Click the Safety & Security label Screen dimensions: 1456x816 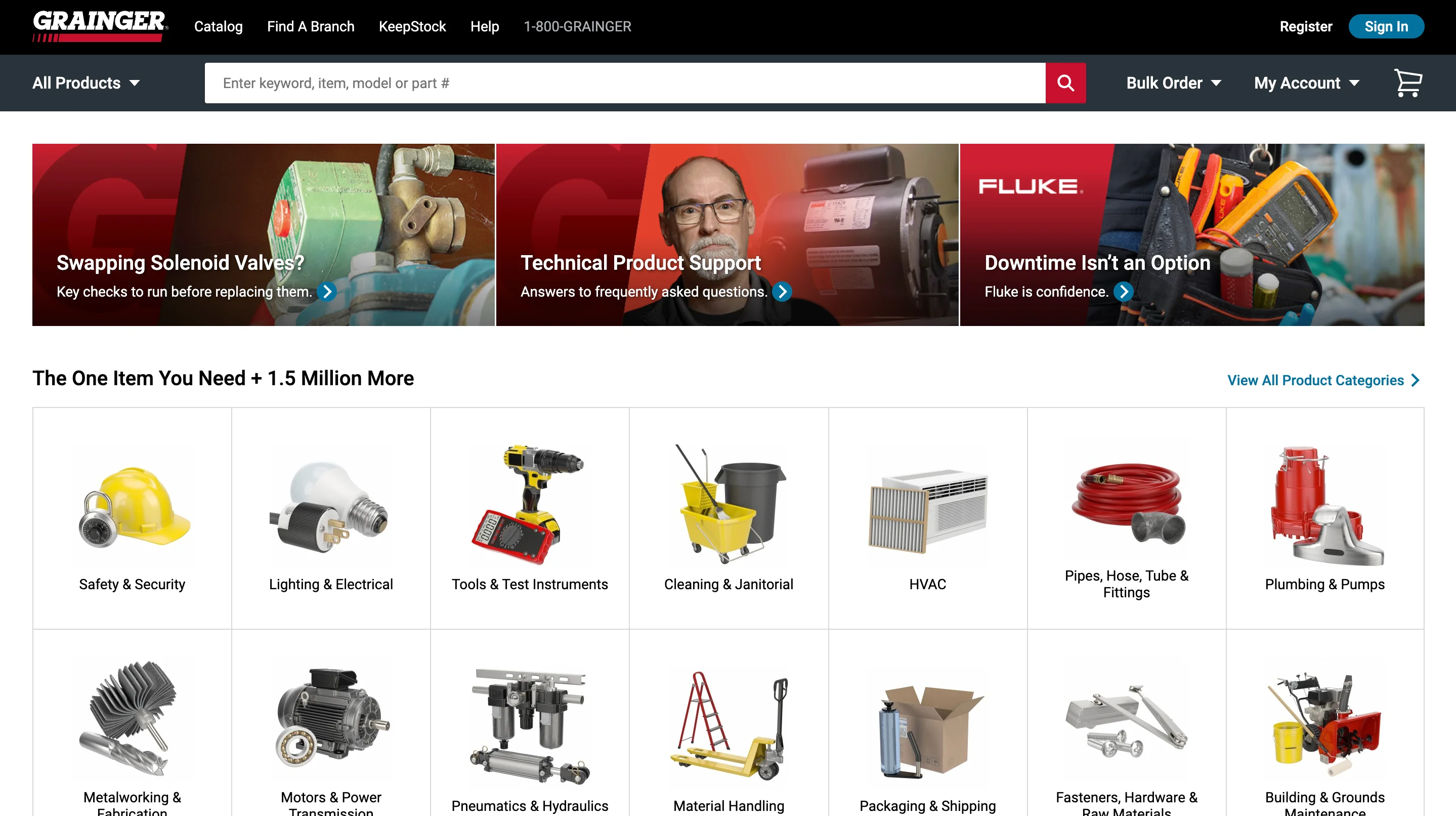[132, 584]
